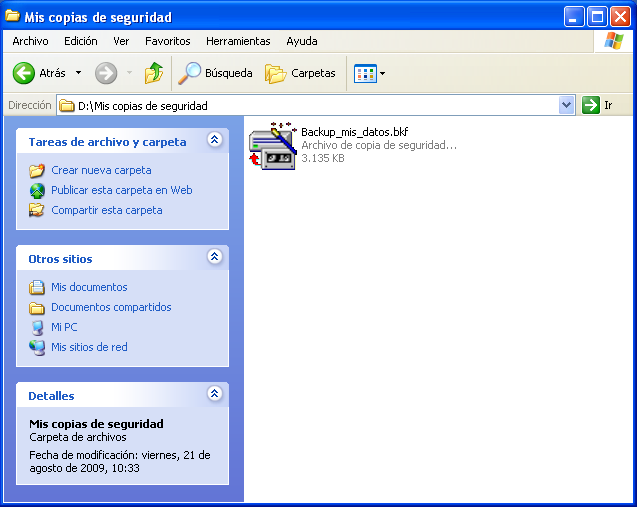The height and width of the screenshot is (507, 637).
Task: Collapse the Otros sitios panel
Action: pos(214,258)
